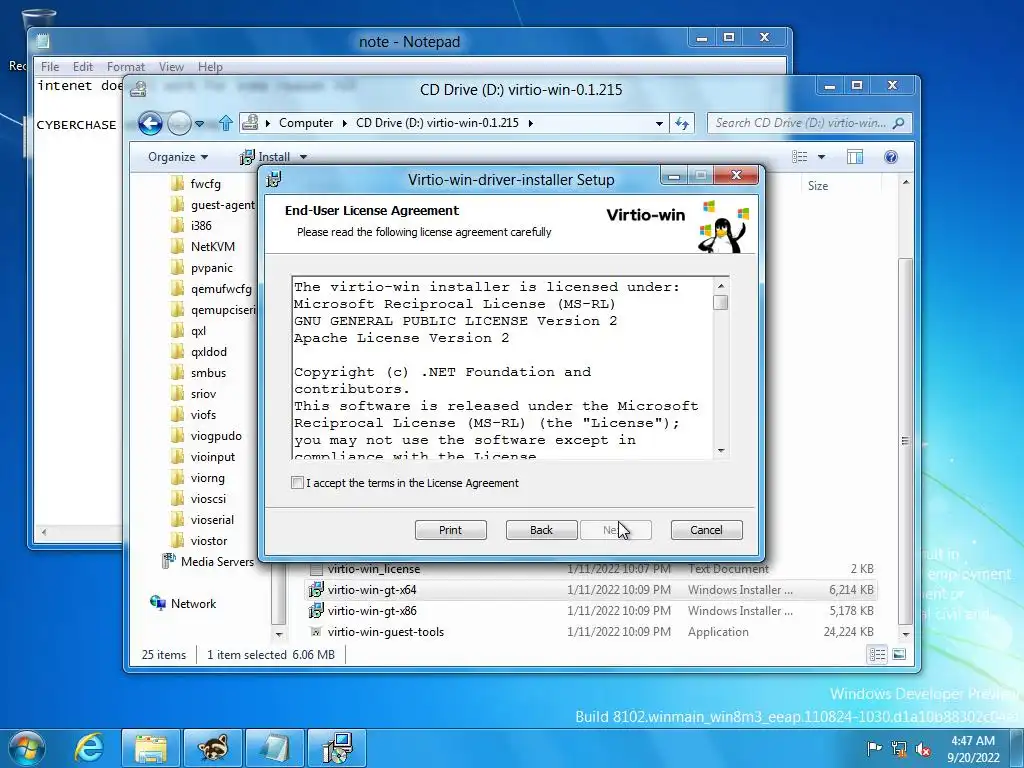Open the Format menu in Notepad
This screenshot has width=1024, height=768.
[x=125, y=67]
